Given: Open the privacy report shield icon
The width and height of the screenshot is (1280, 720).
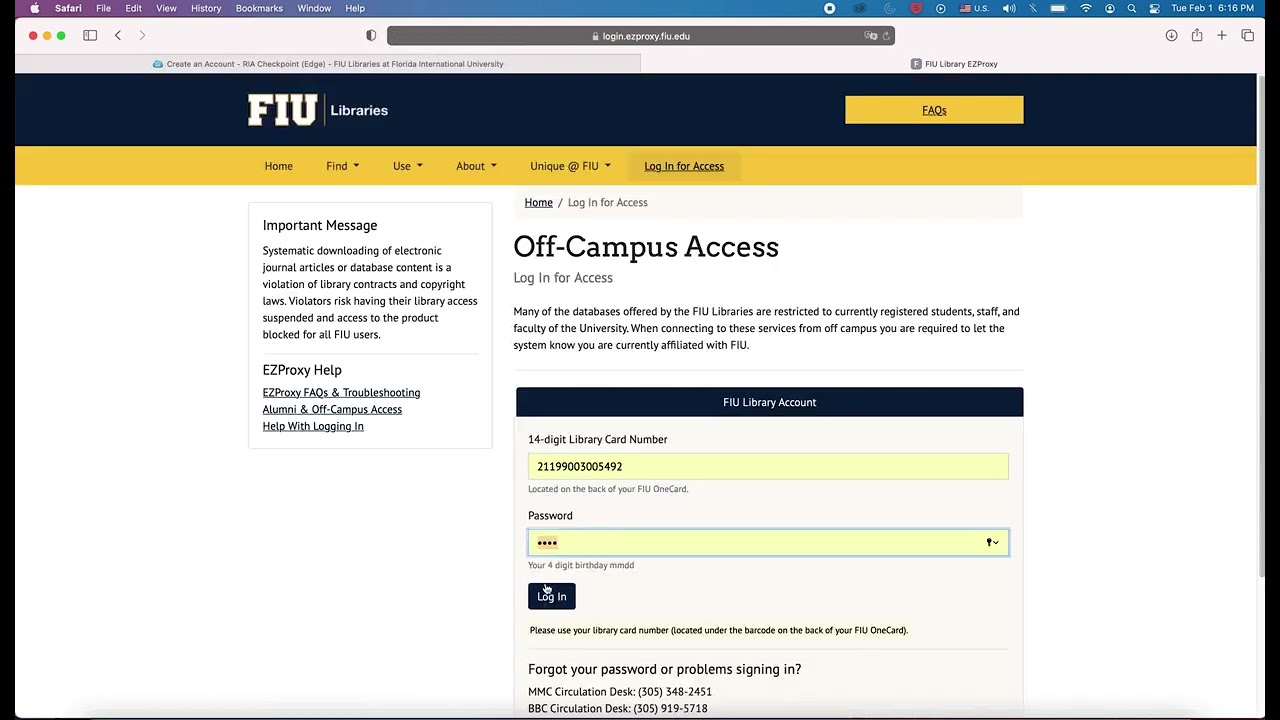Looking at the screenshot, I should [x=371, y=36].
